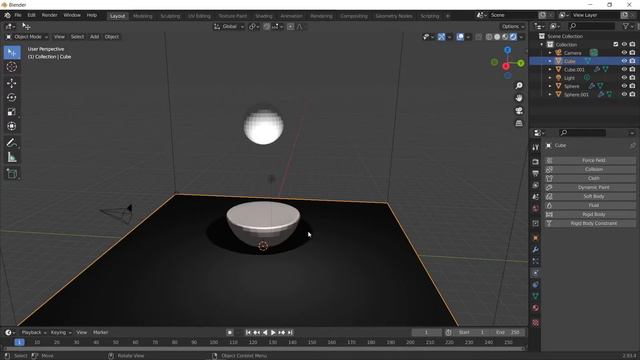Disable selected Cube in renders camera icon
Image resolution: width=640 pixels, height=360 pixels.
[632, 61]
